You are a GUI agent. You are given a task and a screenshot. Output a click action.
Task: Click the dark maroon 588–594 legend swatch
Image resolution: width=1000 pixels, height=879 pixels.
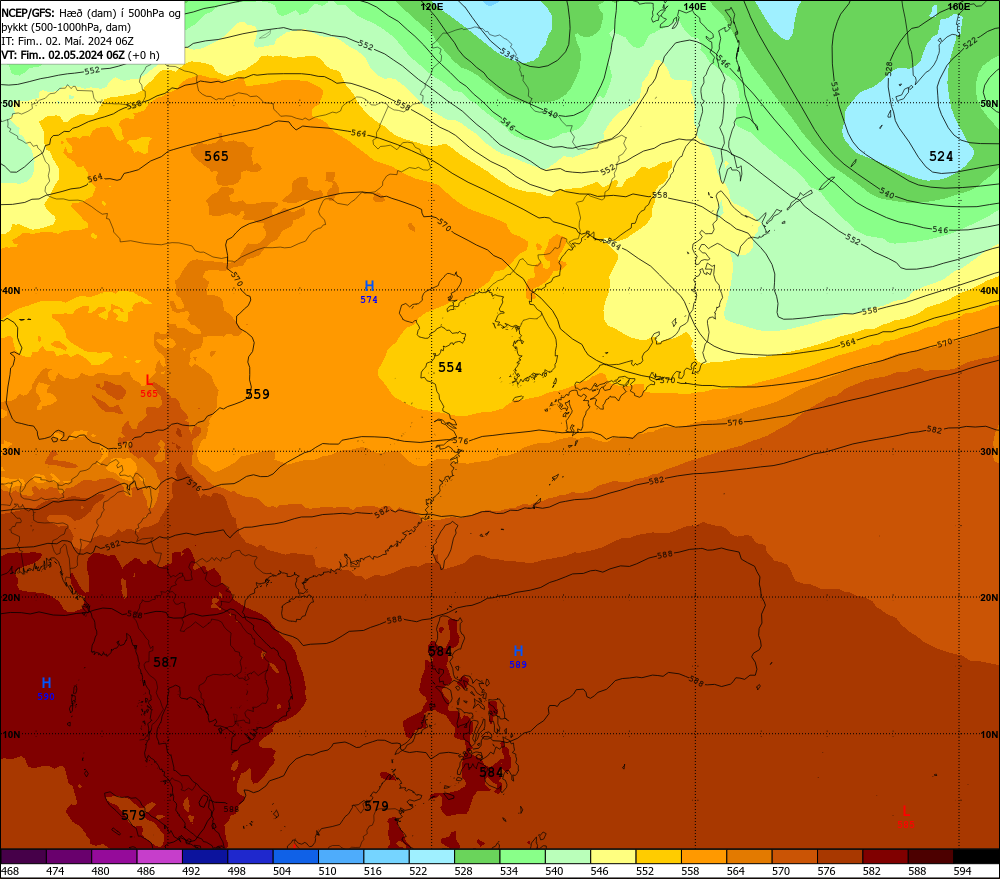pos(930,856)
